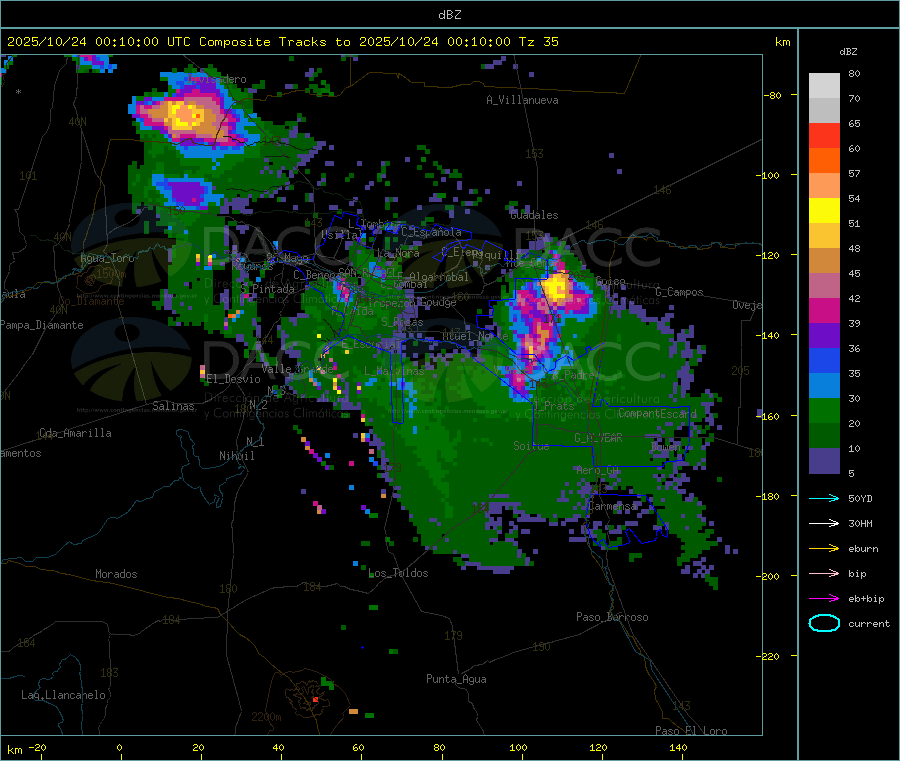This screenshot has height=761, width=900.
Task: Click the 'Morados' map label
Action: click(116, 574)
